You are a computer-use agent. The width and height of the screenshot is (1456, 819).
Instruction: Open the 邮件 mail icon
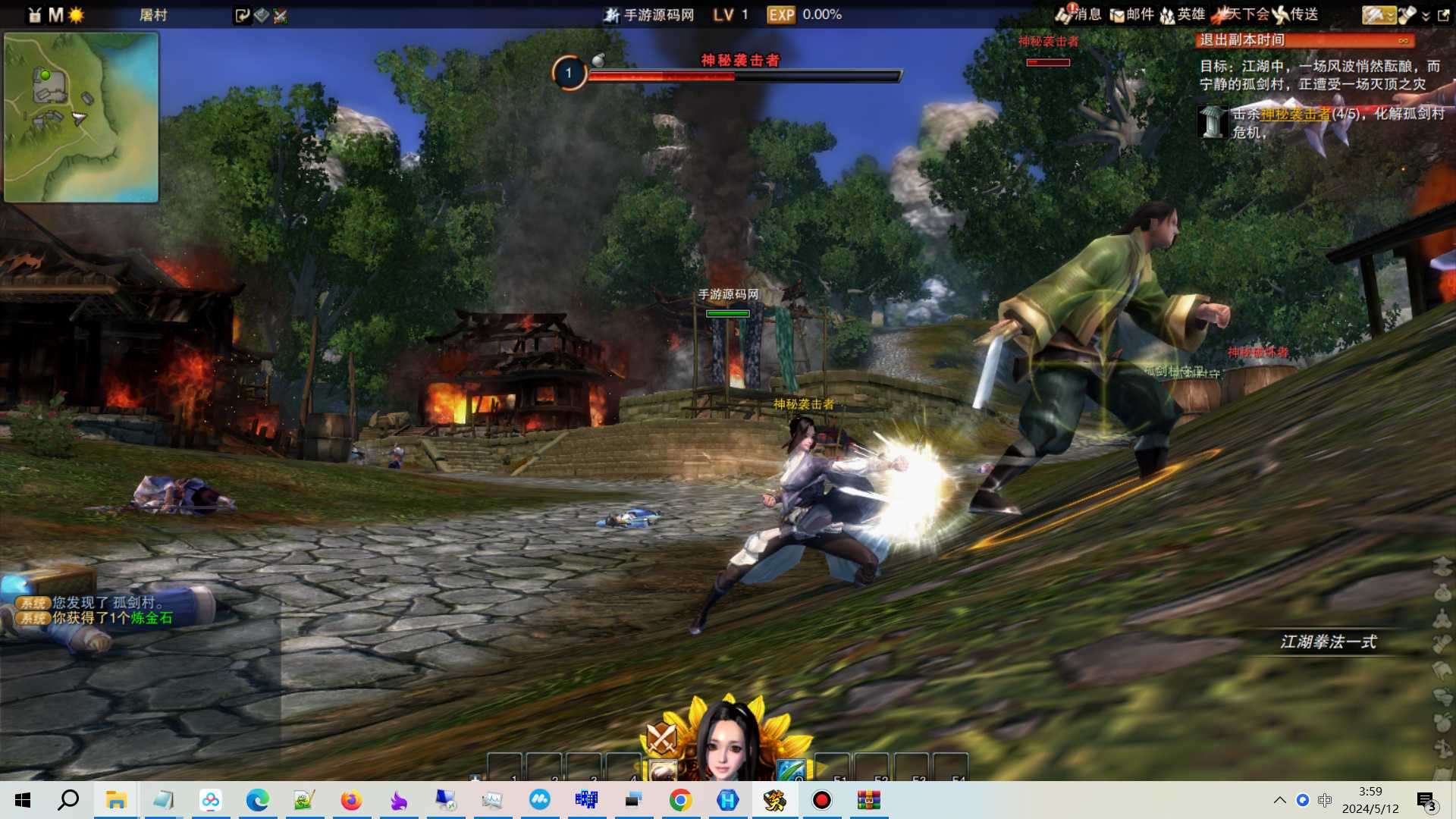[x=1131, y=14]
